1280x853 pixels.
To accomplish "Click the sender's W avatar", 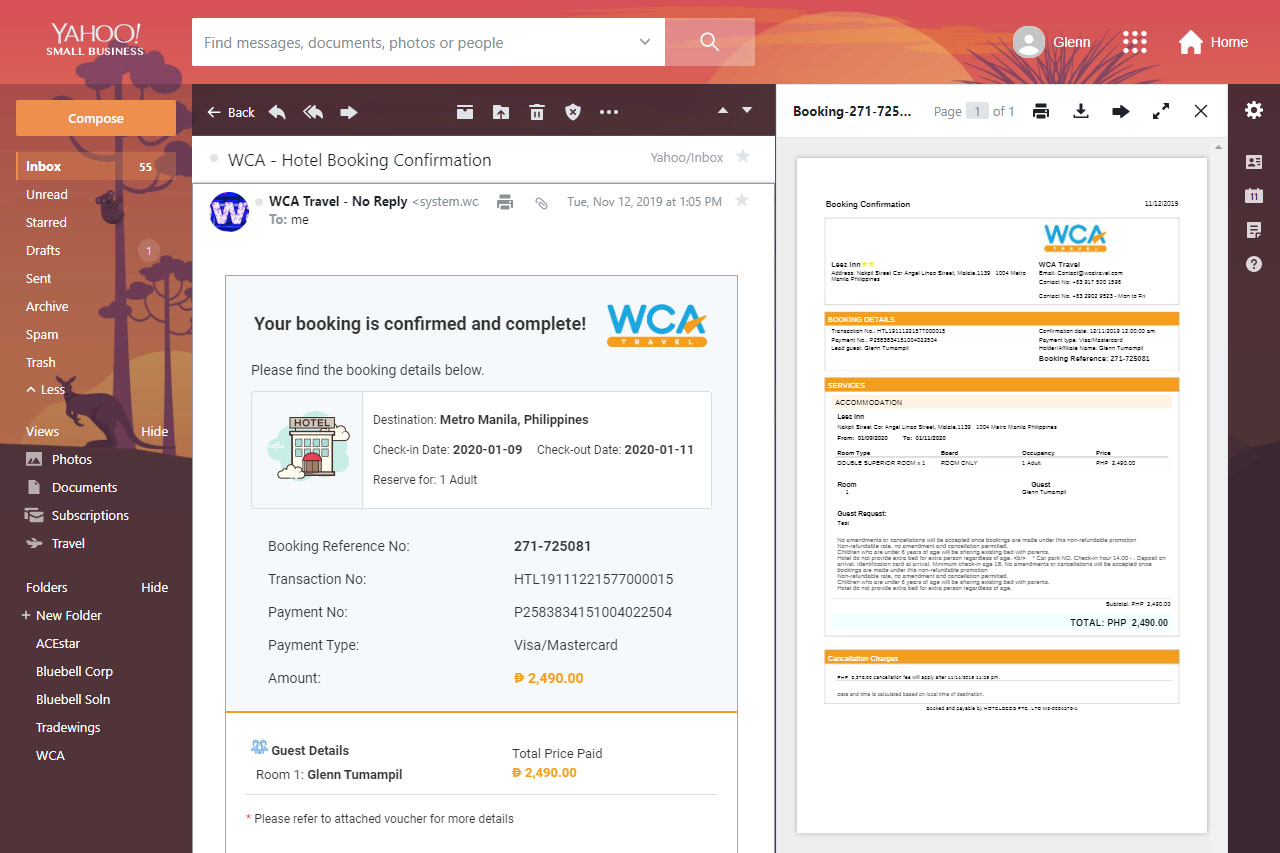I will [x=229, y=212].
